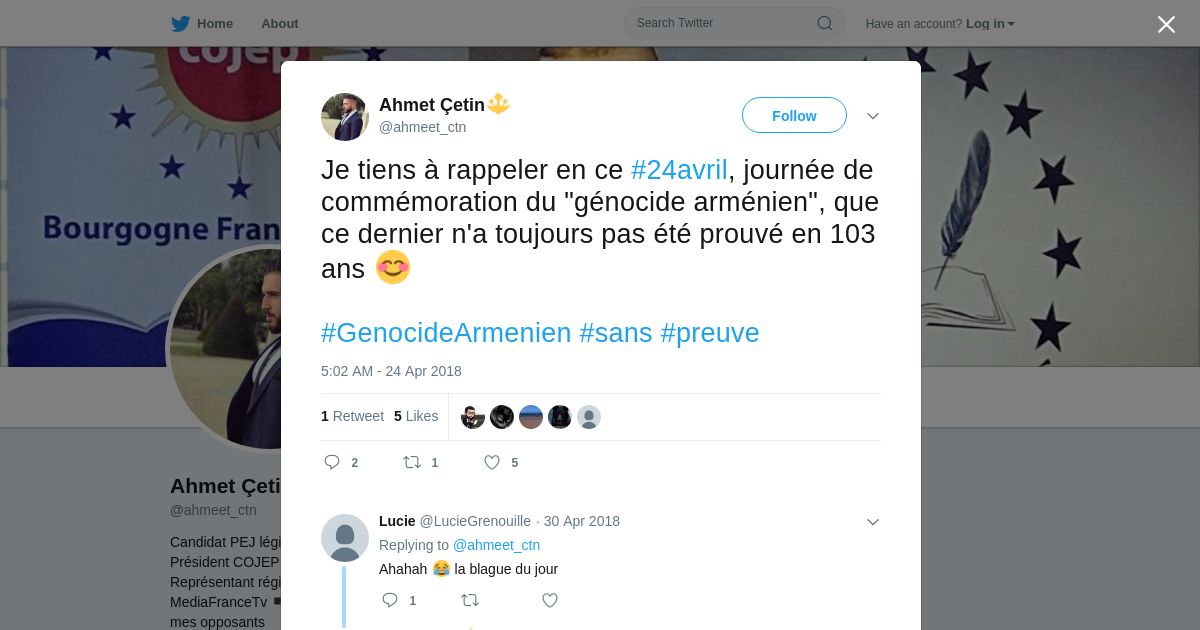The height and width of the screenshot is (630, 1200).
Task: Close the tweet overlay
Action: tap(1166, 24)
